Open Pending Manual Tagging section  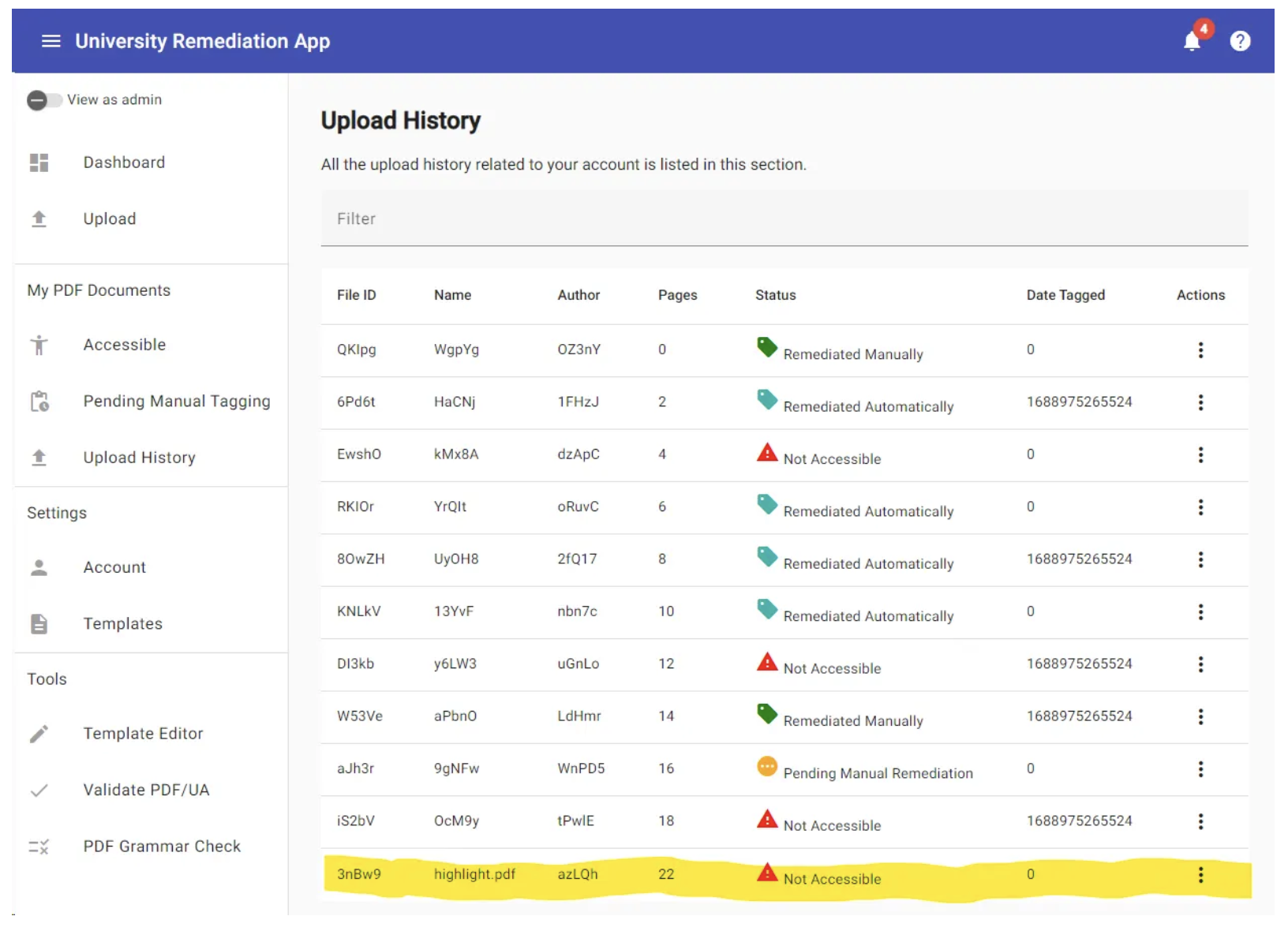[x=177, y=402]
